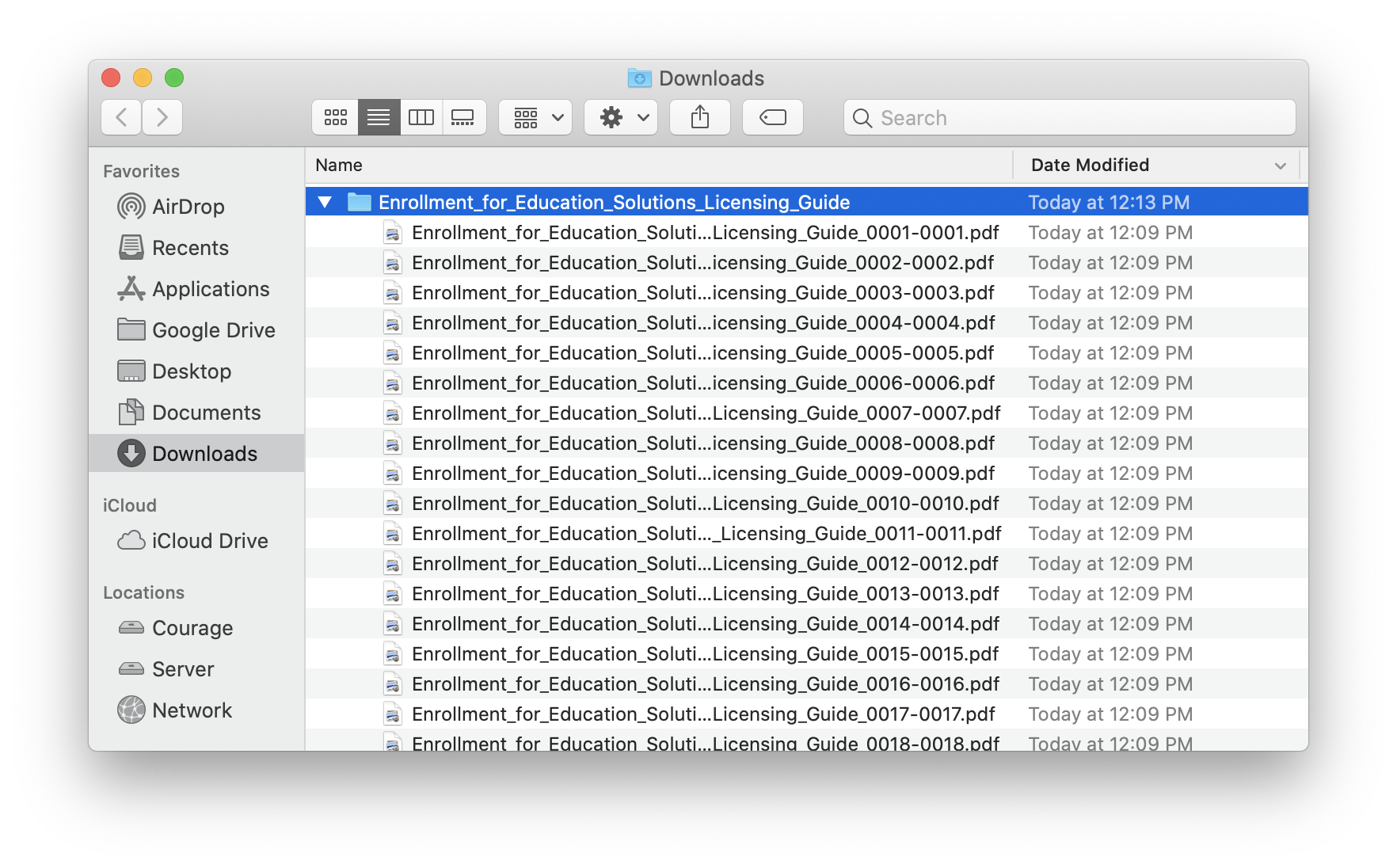This screenshot has width=1397, height=868.
Task: Sort by the Date Modified column header
Action: 1156,165
